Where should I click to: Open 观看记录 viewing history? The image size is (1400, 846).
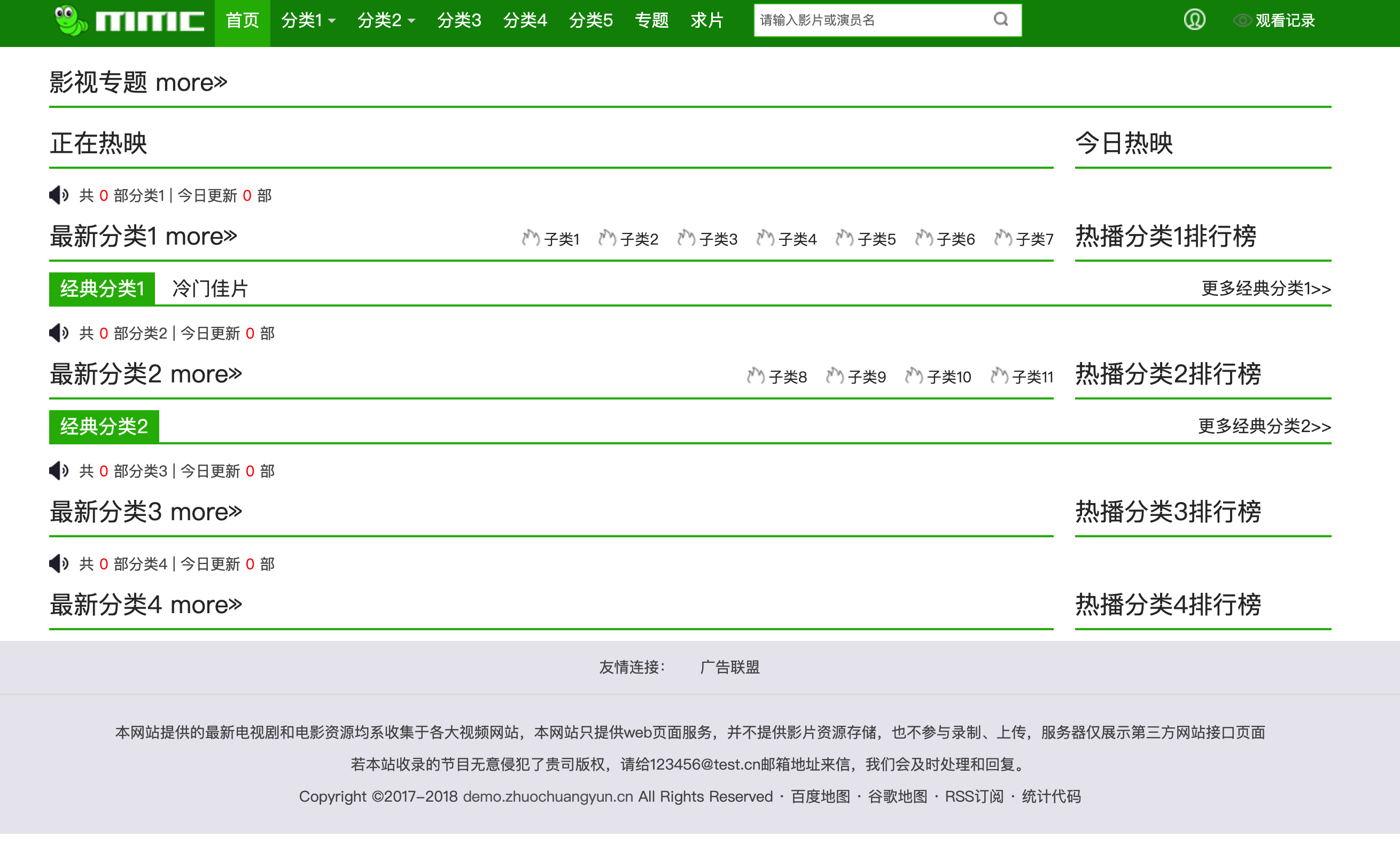(1285, 20)
